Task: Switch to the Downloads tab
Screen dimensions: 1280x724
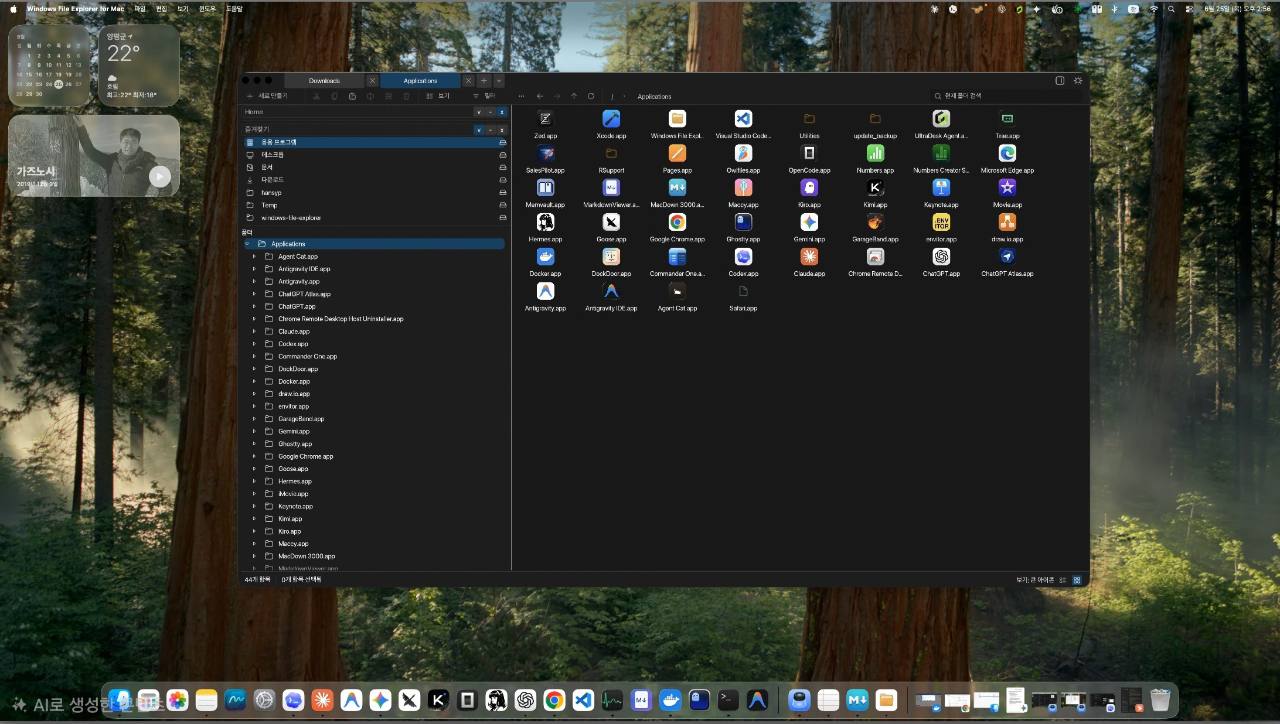Action: coord(324,80)
